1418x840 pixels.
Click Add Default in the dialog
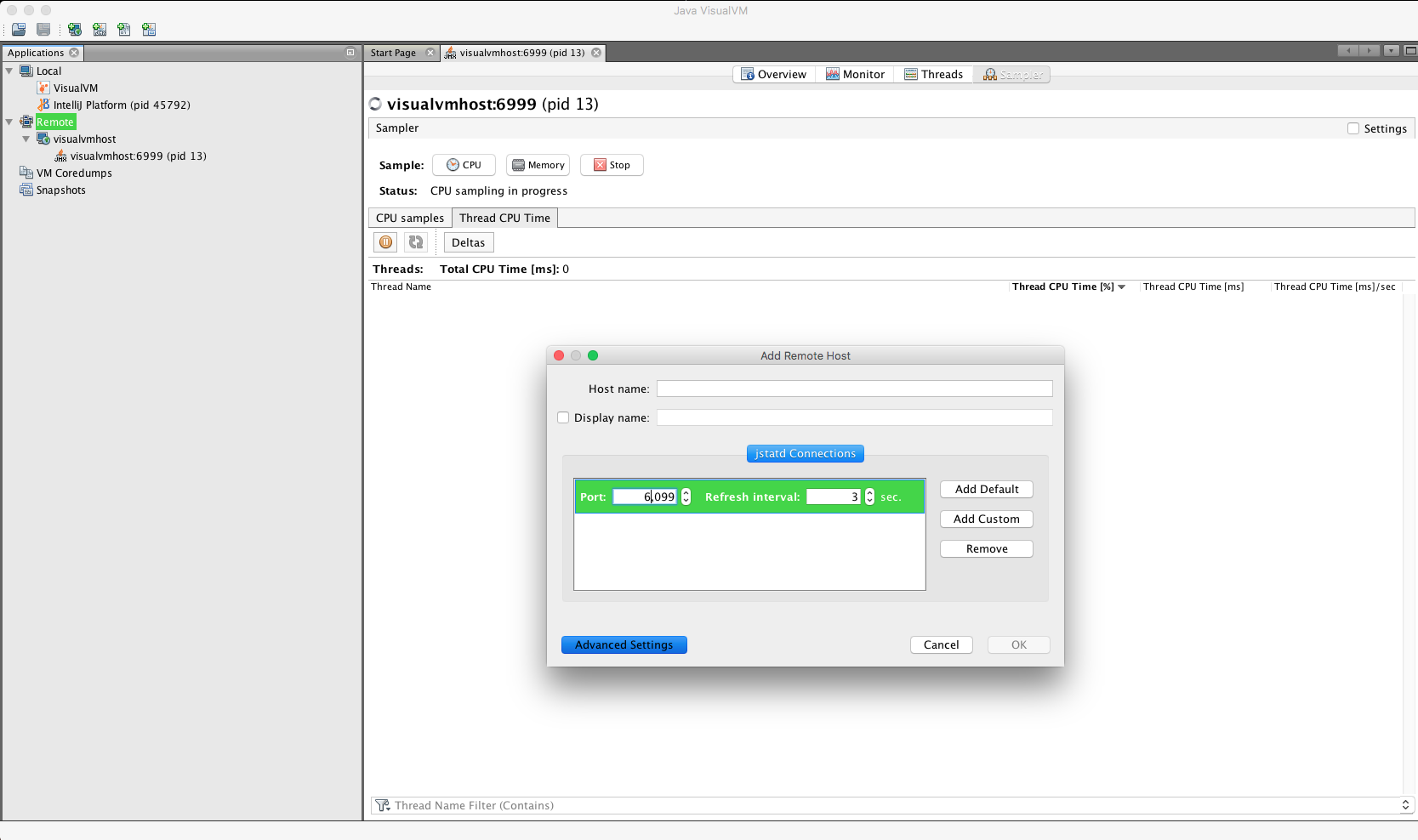tap(987, 490)
